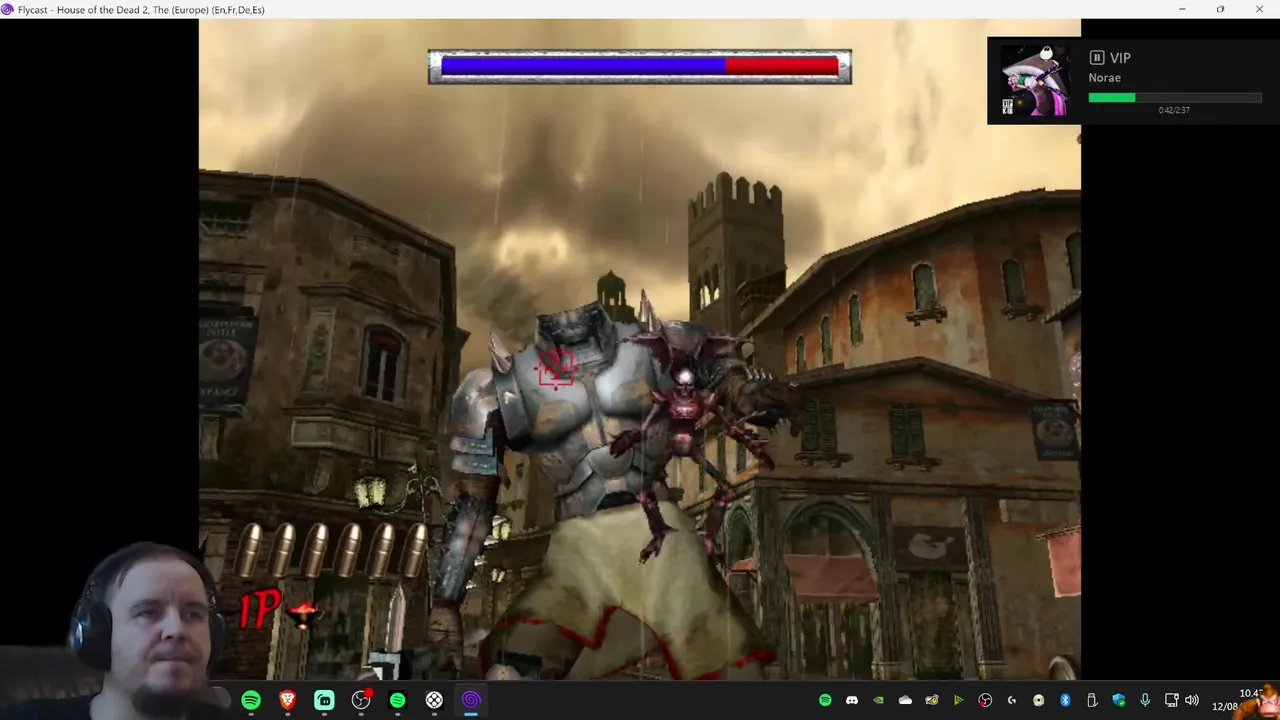Open the safely remove USB tray icon

pos(1092,701)
